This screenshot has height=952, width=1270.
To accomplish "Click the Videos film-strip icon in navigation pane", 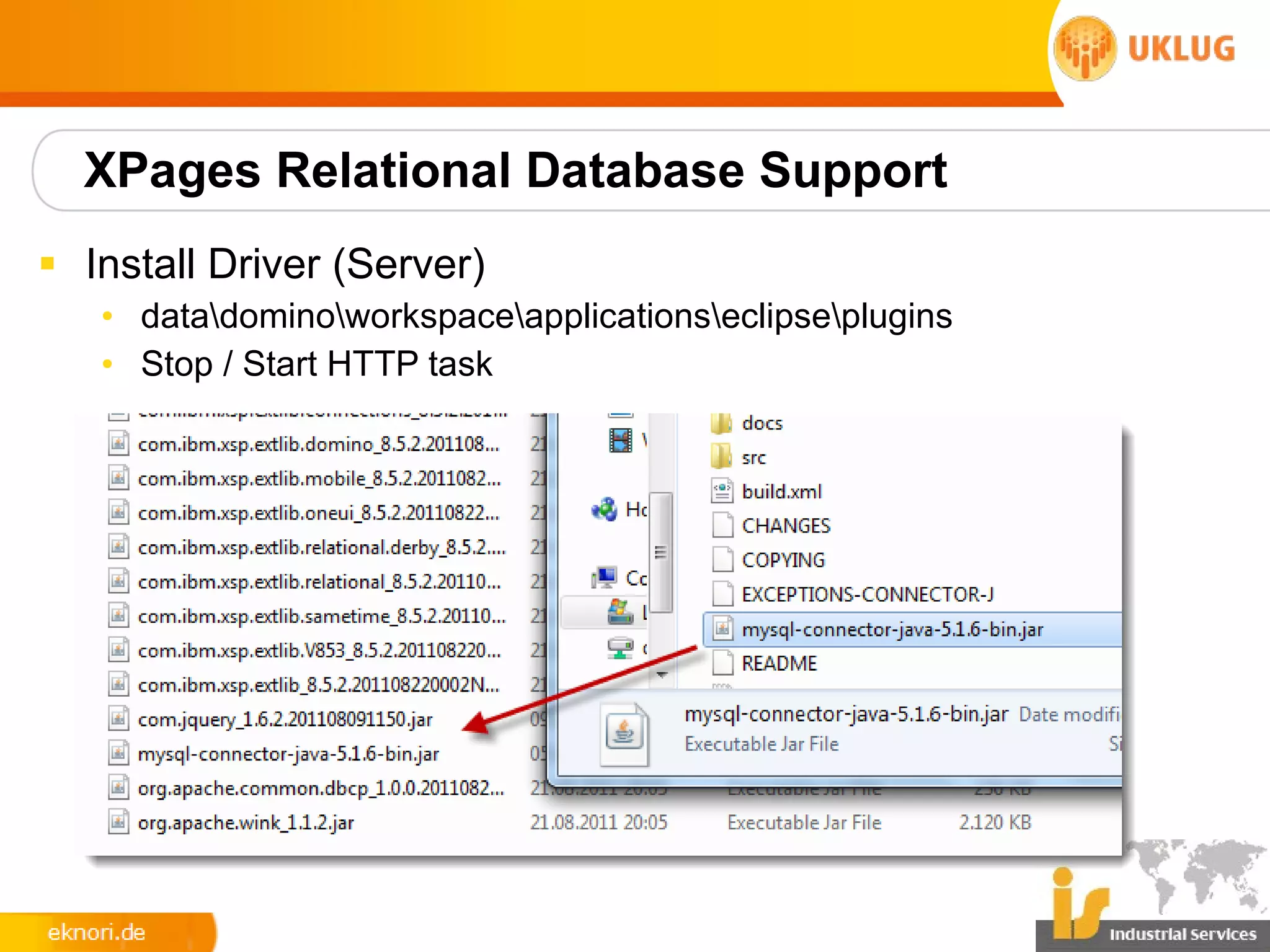I will pos(620,441).
